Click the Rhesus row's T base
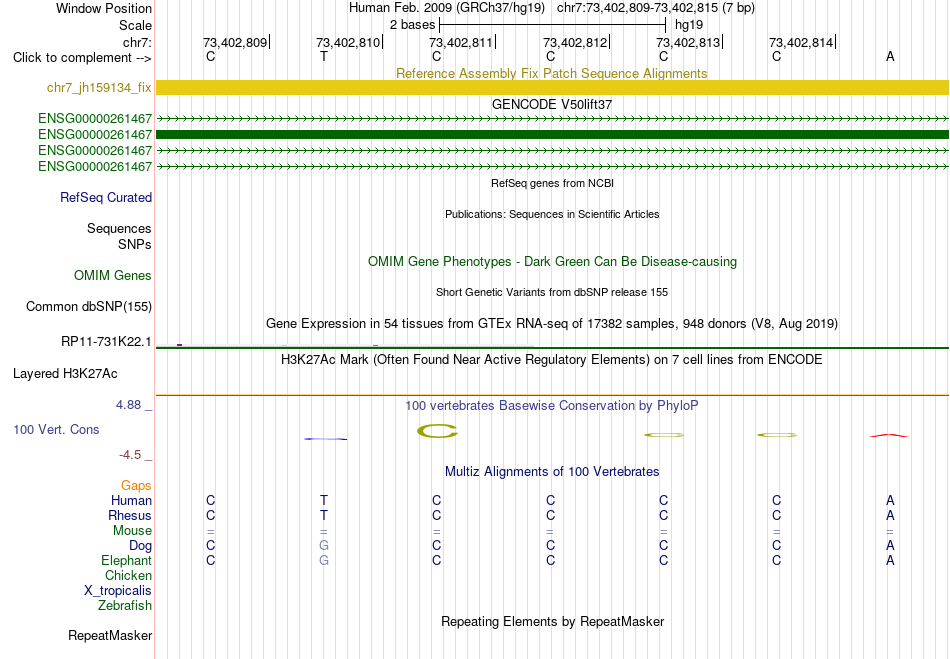950x659 pixels. tap(324, 515)
